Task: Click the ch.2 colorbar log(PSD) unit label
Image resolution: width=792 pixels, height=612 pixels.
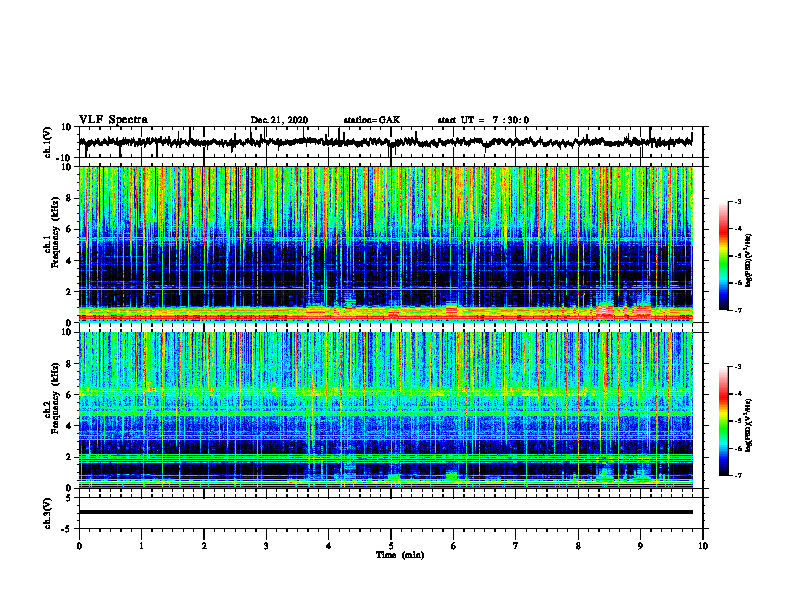Action: (x=749, y=425)
